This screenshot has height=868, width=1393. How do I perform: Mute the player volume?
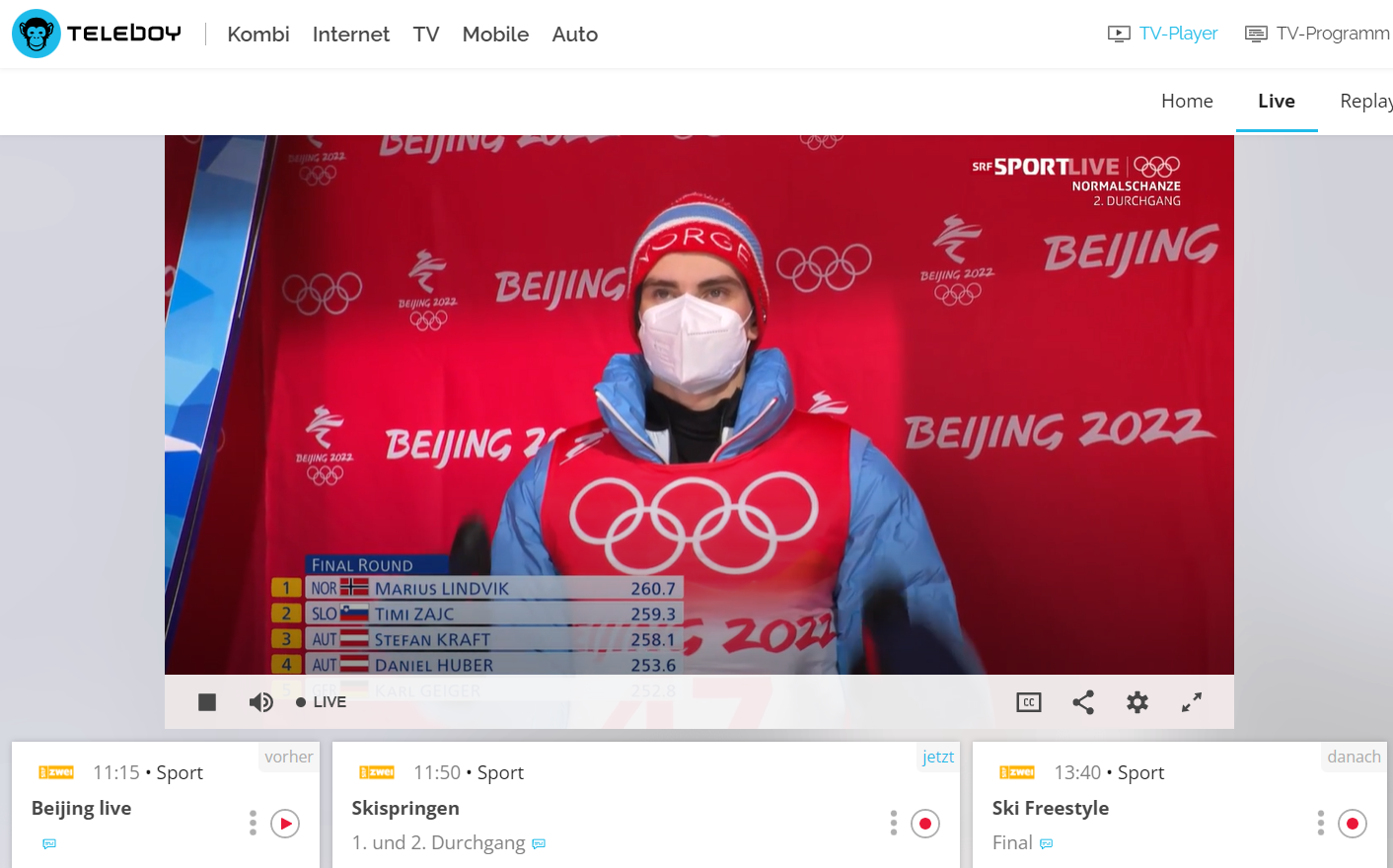tap(260, 702)
